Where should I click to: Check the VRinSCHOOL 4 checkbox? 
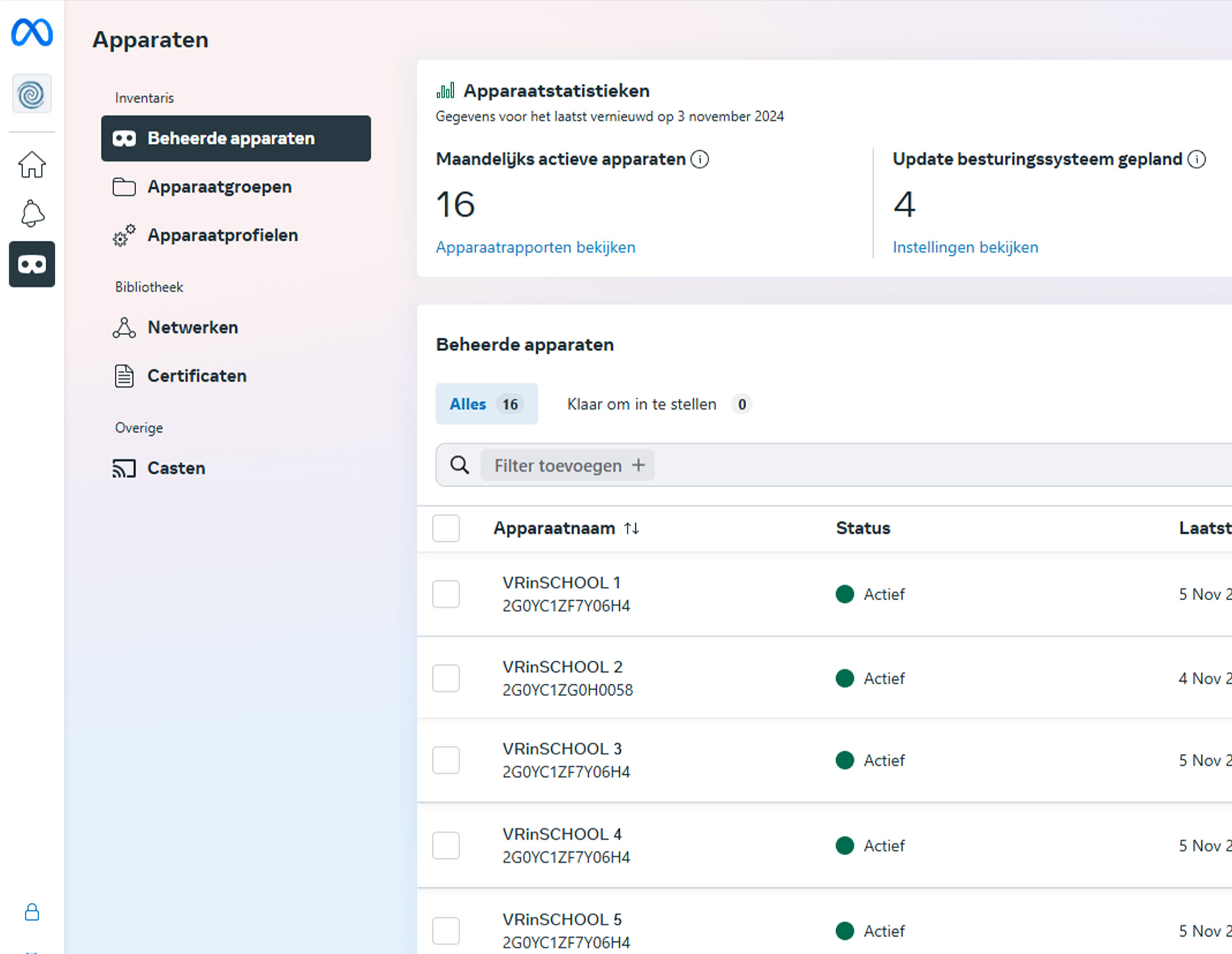(446, 846)
